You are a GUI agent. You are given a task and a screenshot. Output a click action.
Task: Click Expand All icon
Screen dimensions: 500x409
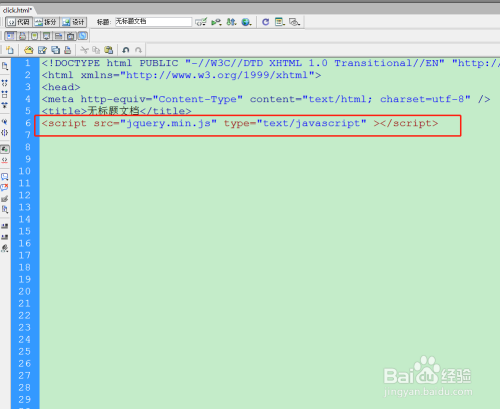pos(5,105)
